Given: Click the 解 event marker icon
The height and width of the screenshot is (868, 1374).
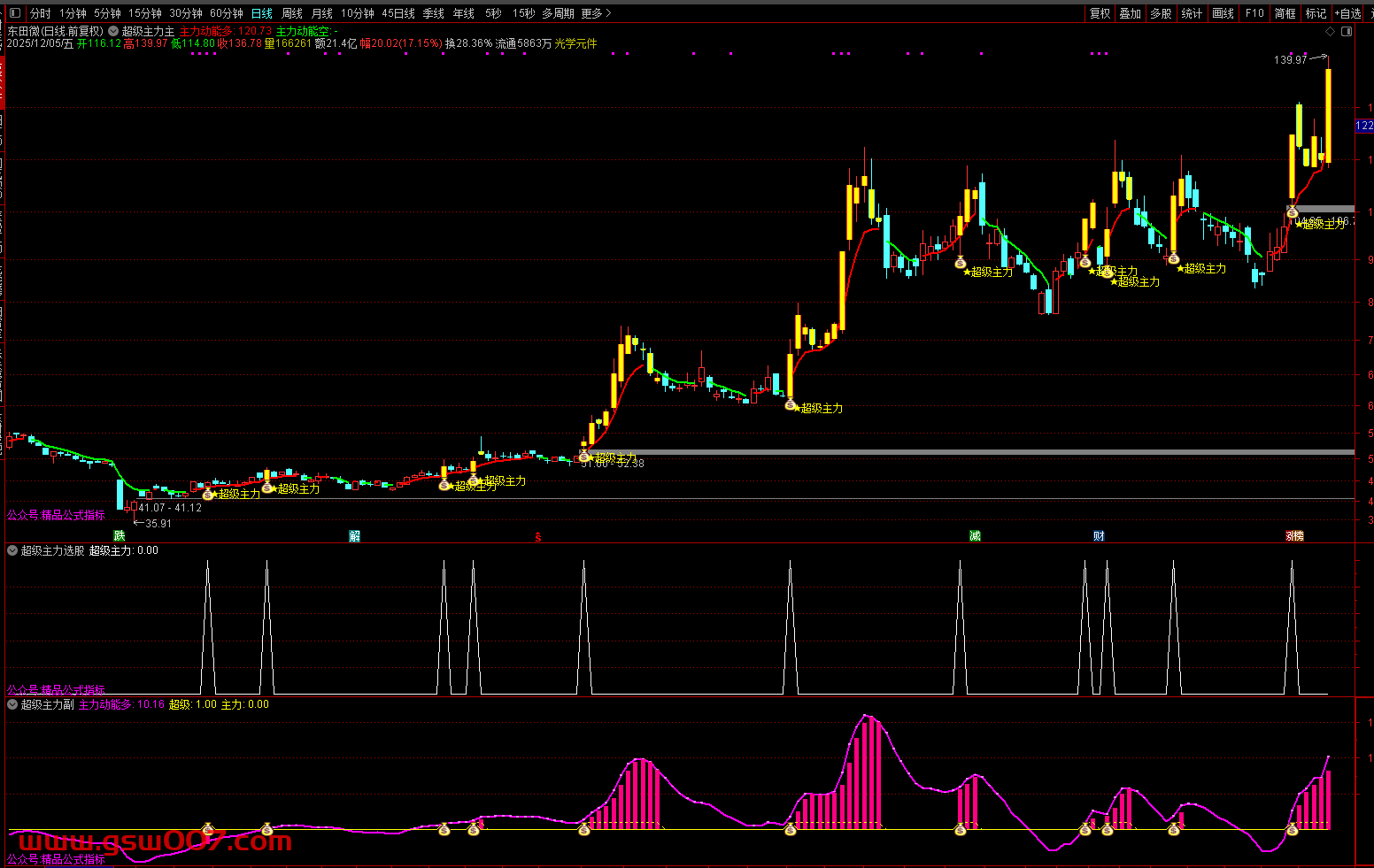Looking at the screenshot, I should pyautogui.click(x=355, y=536).
